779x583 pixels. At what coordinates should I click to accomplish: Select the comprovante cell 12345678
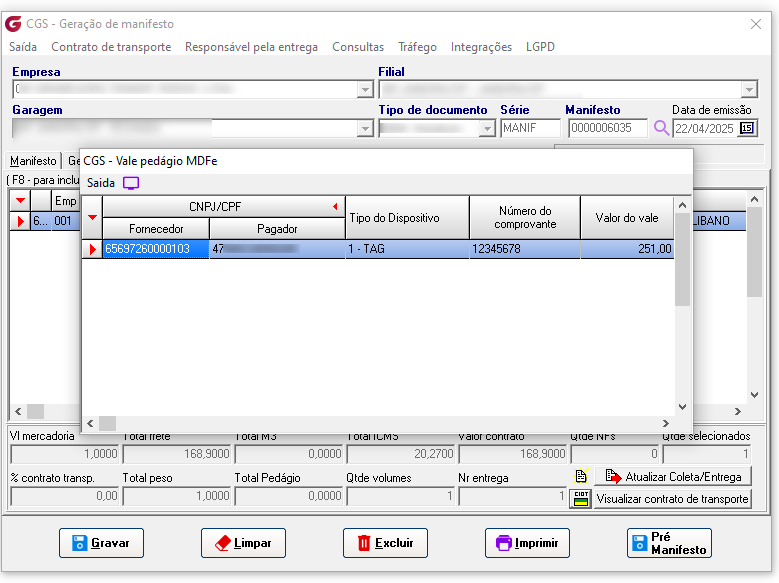coord(525,249)
